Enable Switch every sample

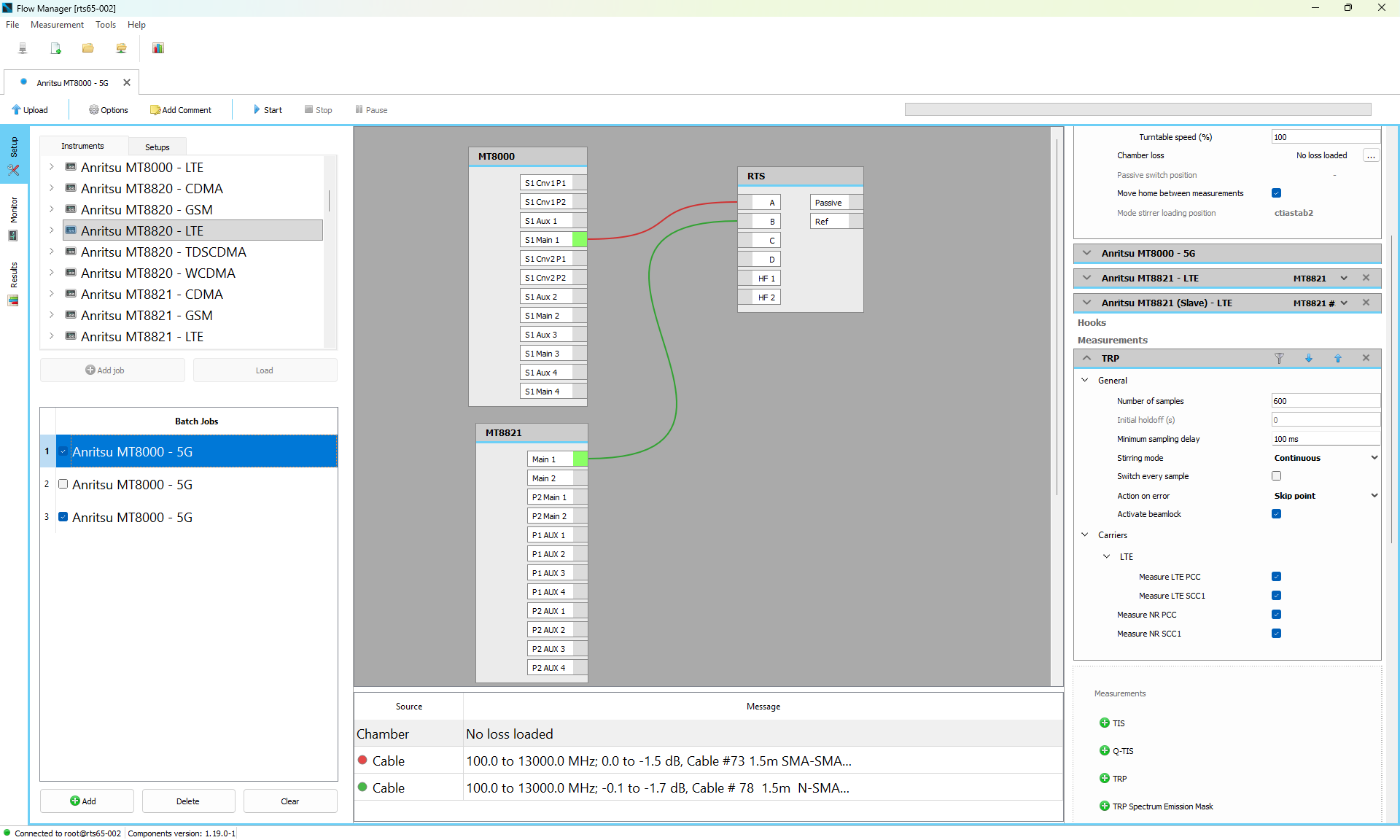tap(1276, 475)
